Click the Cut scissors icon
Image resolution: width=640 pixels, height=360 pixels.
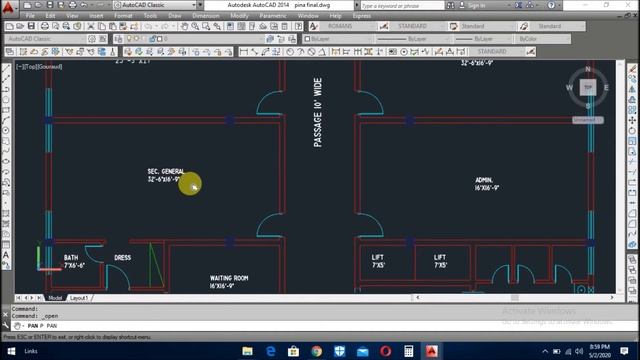pyautogui.click(x=91, y=26)
